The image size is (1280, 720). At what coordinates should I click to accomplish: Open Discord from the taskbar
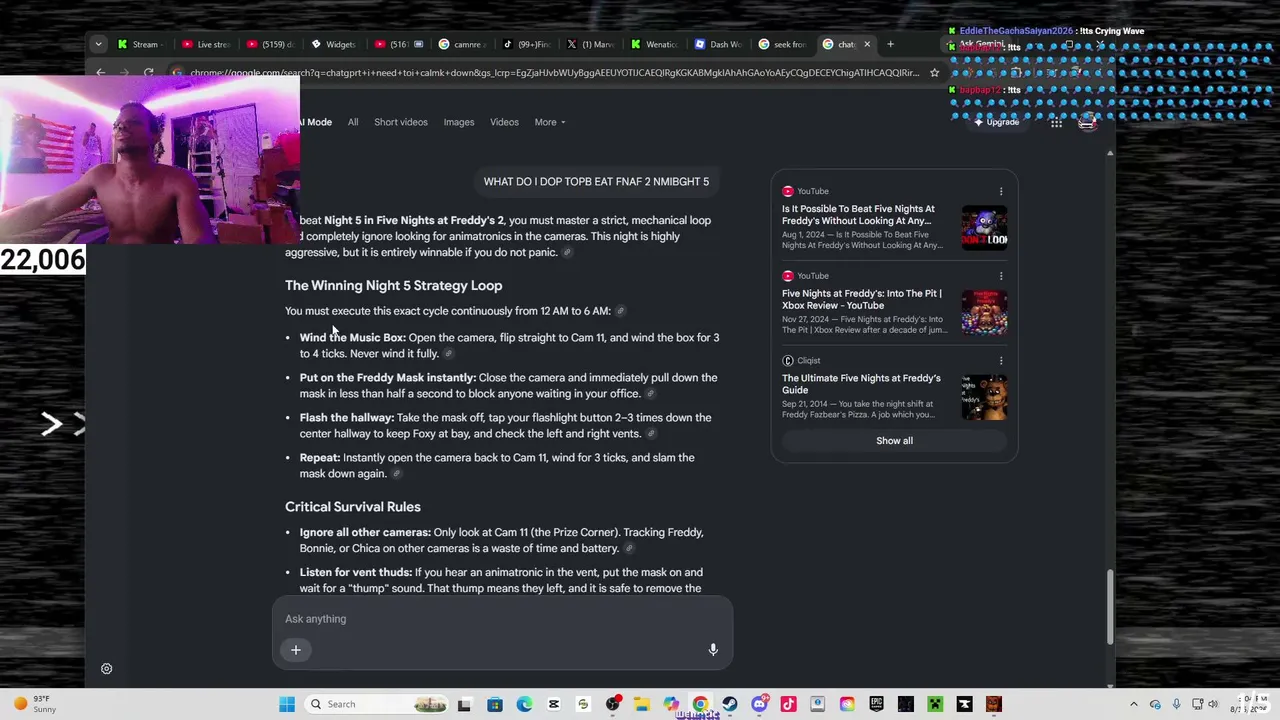(759, 704)
